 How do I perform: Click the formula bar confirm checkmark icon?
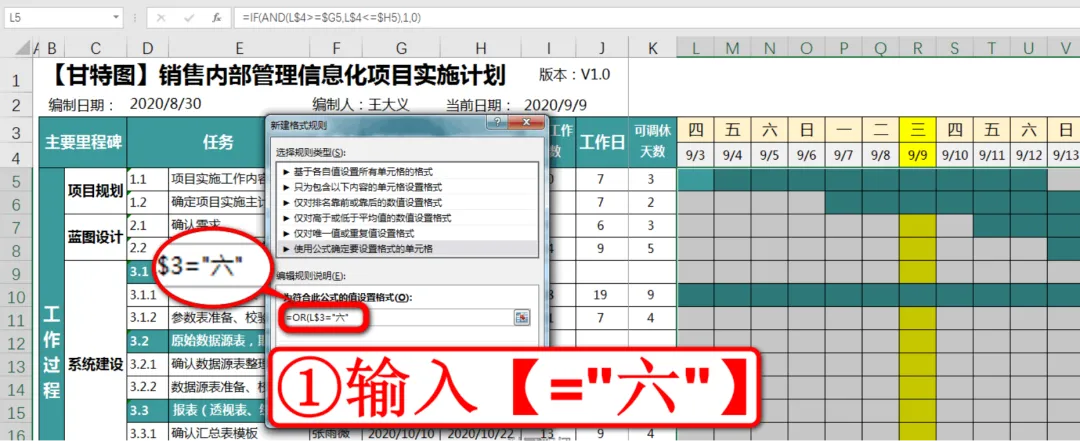pos(189,18)
